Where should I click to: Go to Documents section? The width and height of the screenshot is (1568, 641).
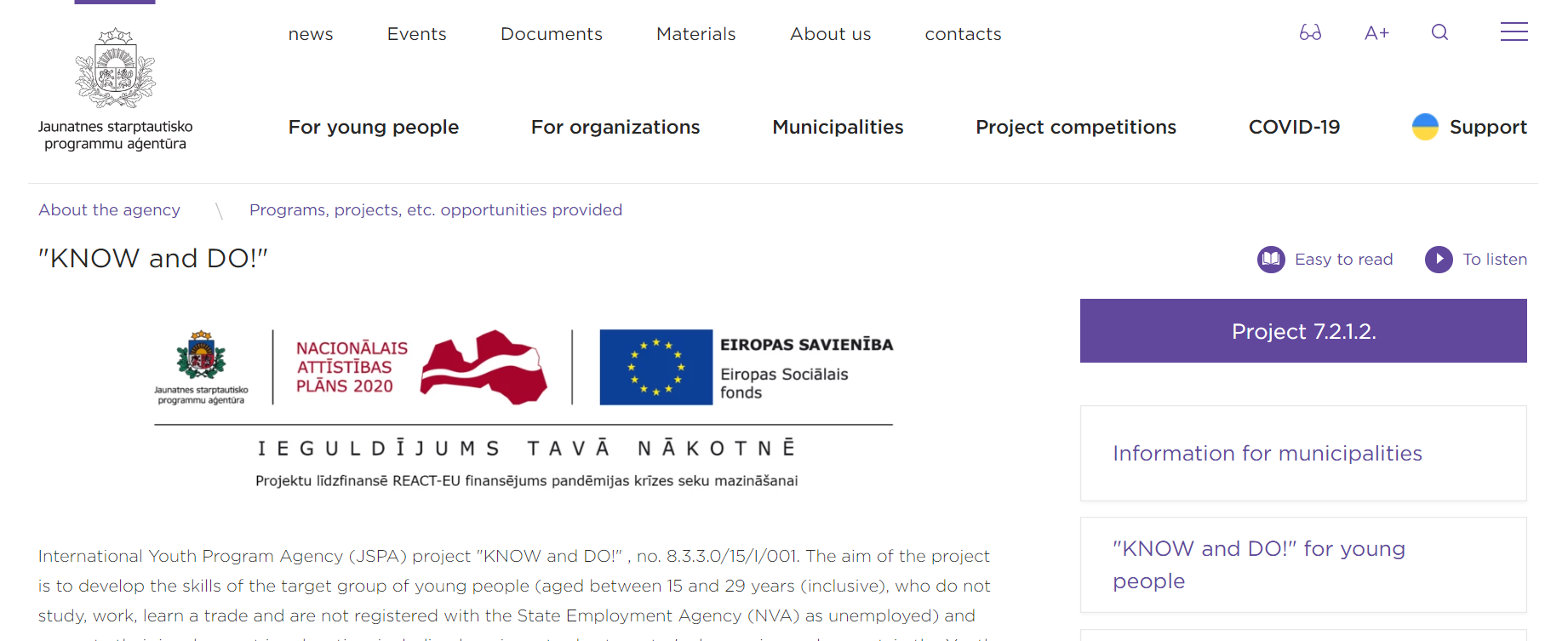(x=552, y=34)
